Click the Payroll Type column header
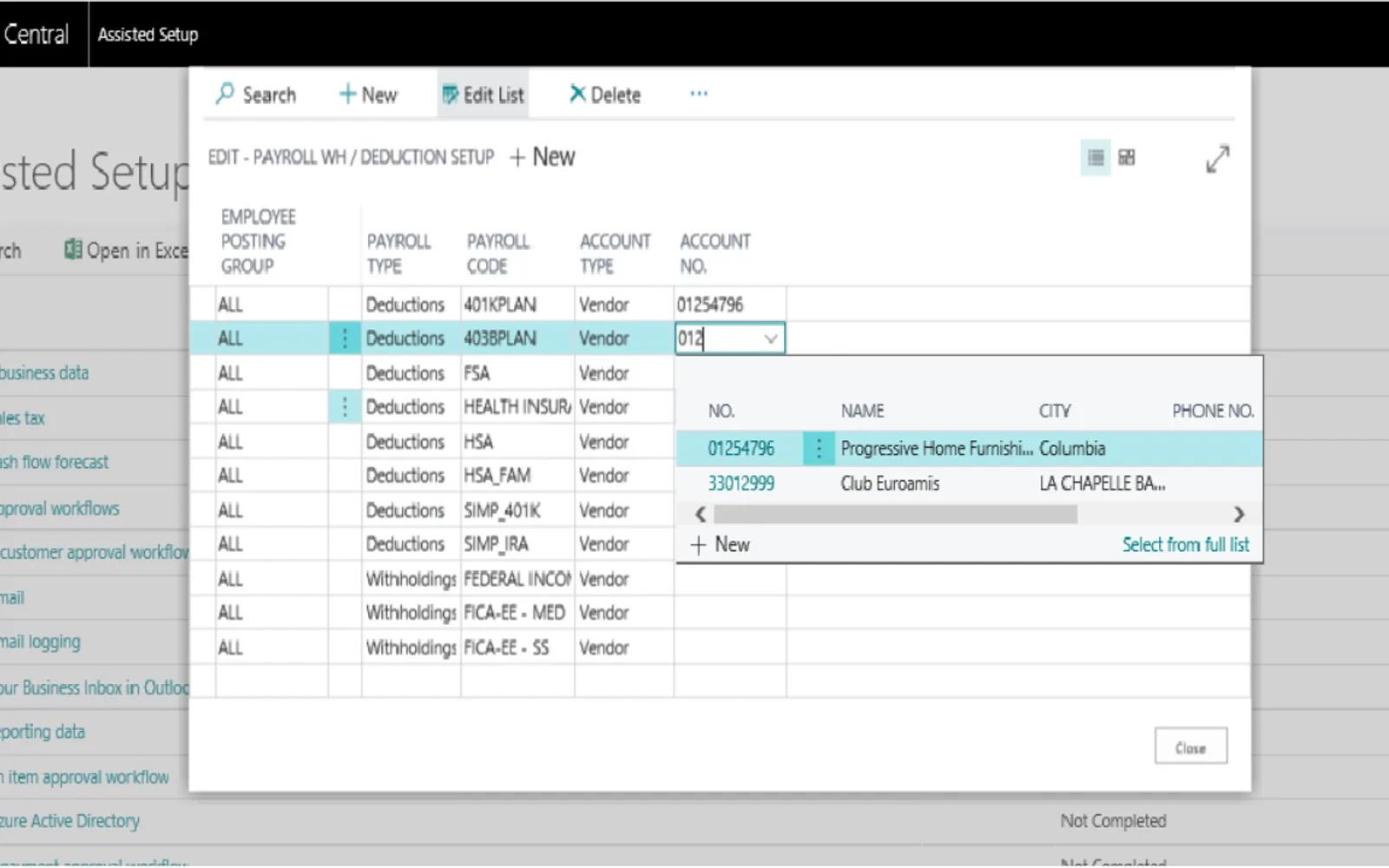 (398, 253)
